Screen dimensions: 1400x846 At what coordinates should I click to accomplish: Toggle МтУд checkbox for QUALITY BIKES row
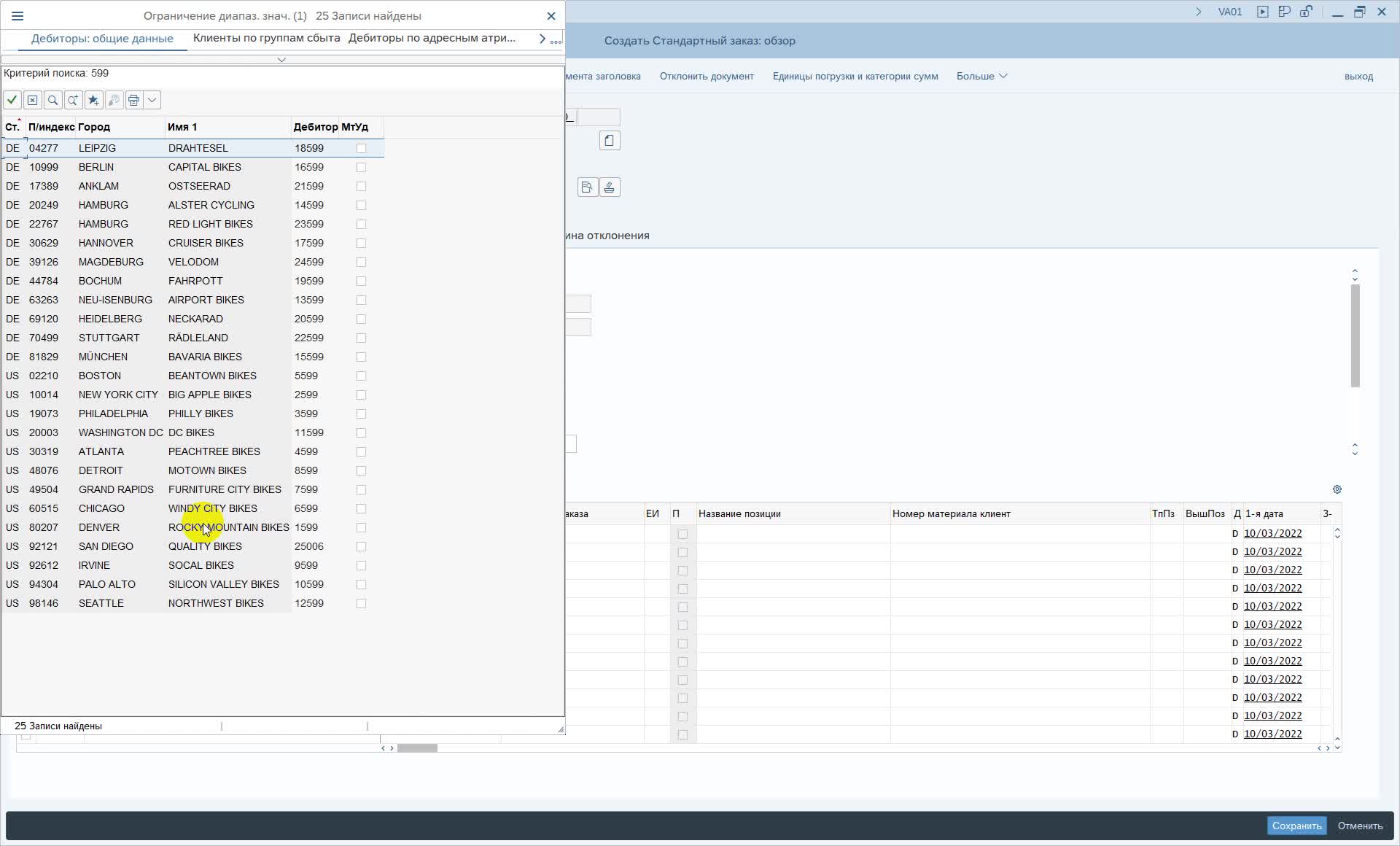click(x=361, y=546)
